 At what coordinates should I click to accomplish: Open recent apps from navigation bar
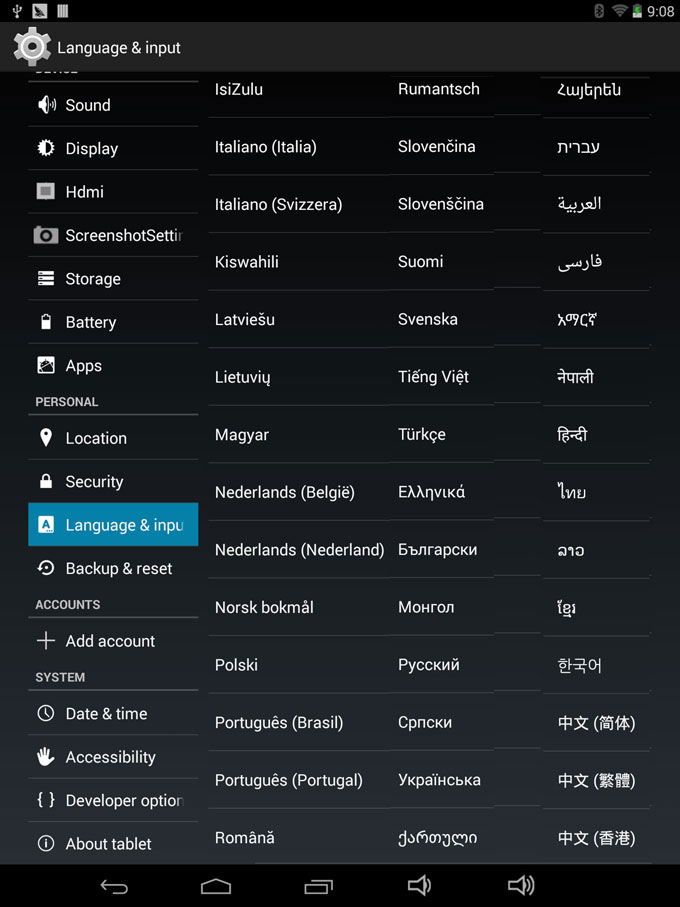(x=318, y=886)
